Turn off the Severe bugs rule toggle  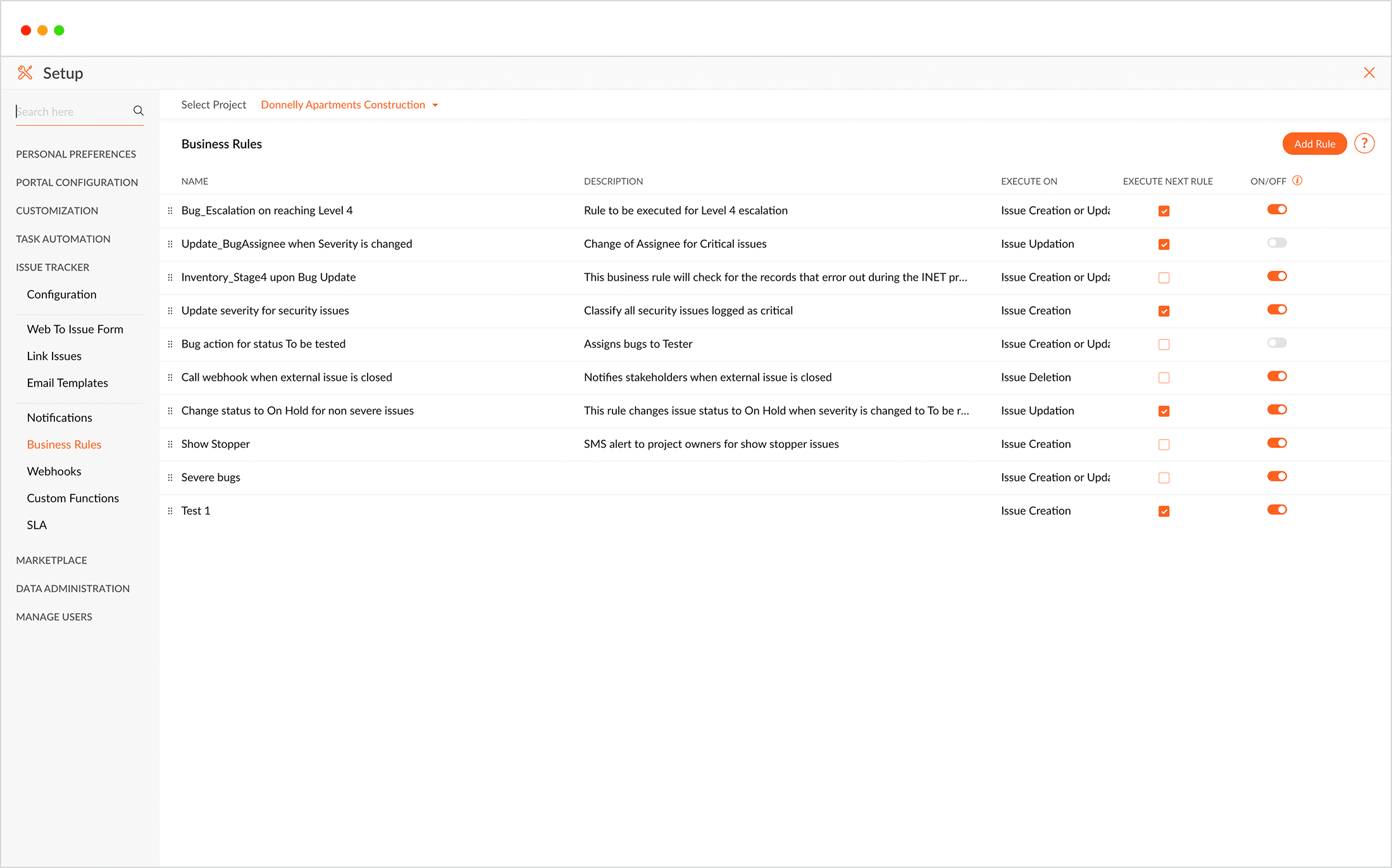pos(1277,476)
